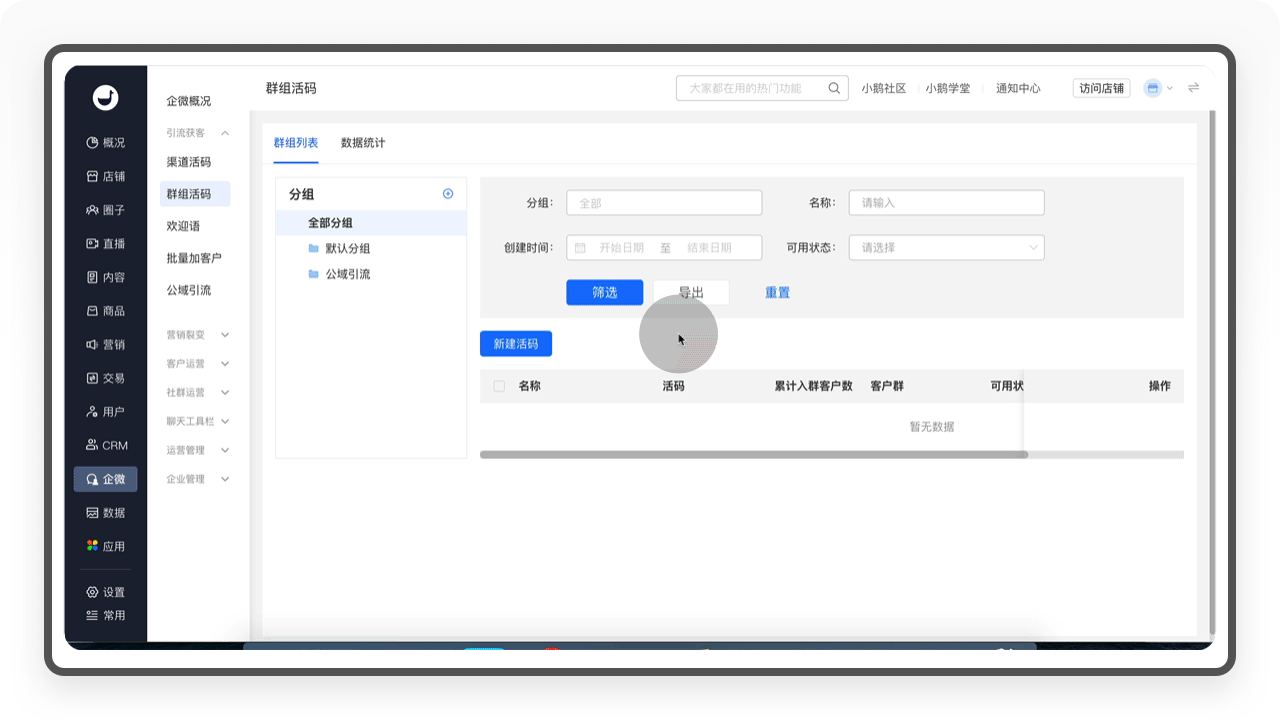Click the 累计入群客户数 column header
The height and width of the screenshot is (720, 1280).
[x=813, y=386]
